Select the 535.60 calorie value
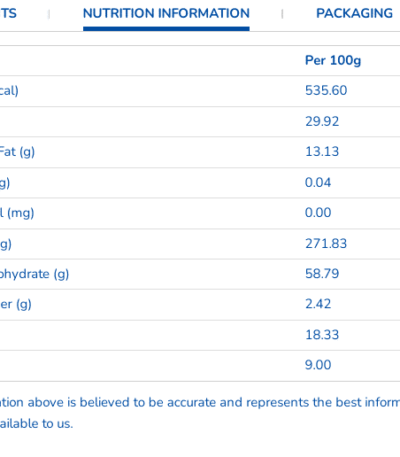Image resolution: width=400 pixels, height=457 pixels. tap(326, 91)
